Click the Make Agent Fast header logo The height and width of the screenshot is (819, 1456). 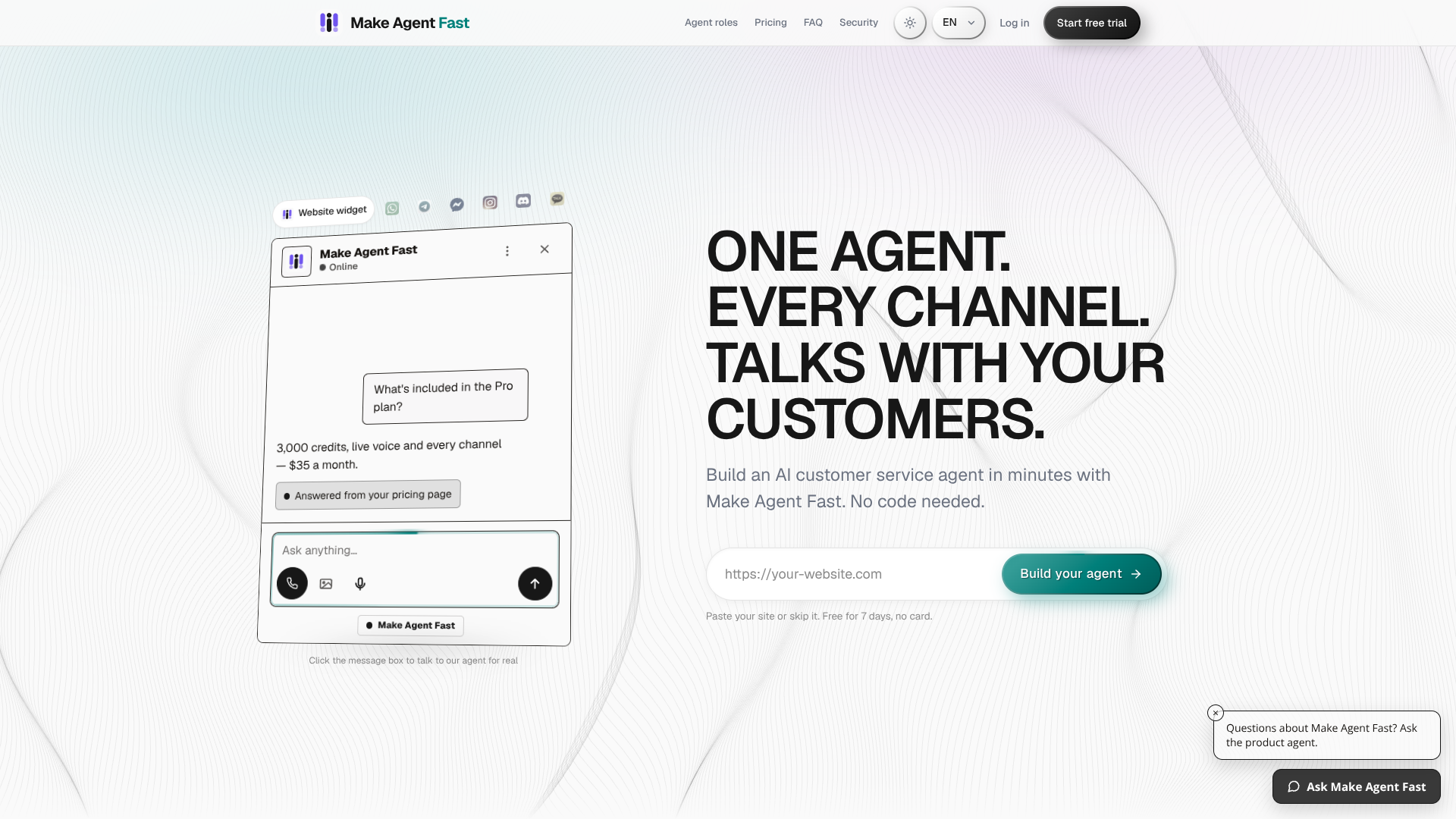pyautogui.click(x=394, y=23)
